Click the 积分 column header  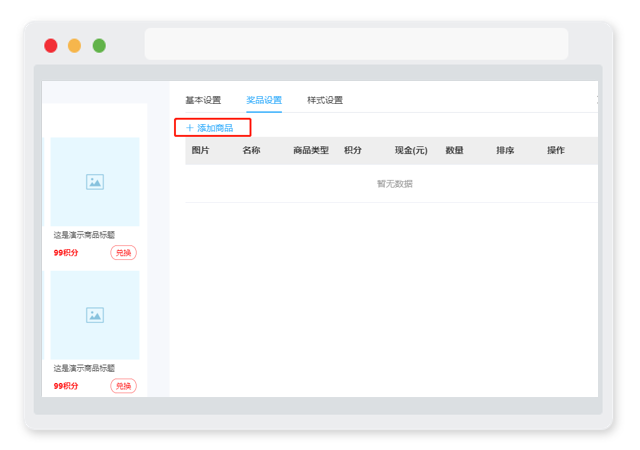353,150
